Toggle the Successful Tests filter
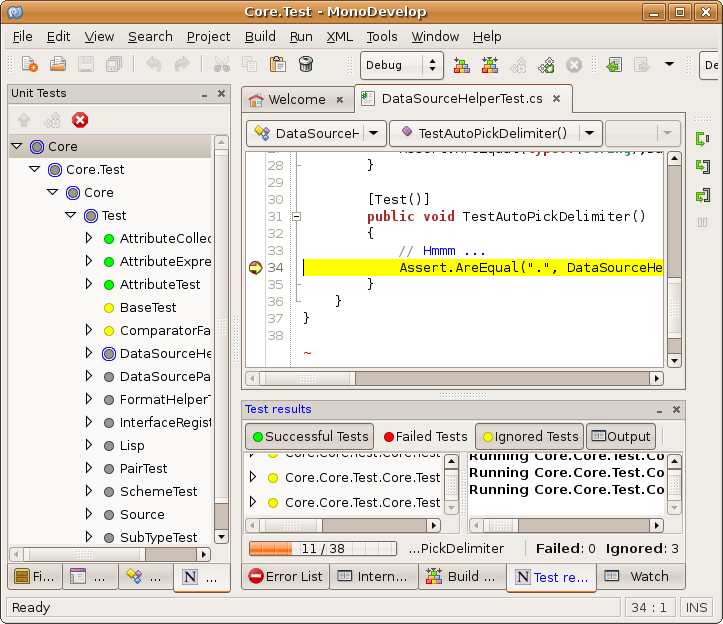Image resolution: width=723 pixels, height=624 pixels. (x=309, y=436)
